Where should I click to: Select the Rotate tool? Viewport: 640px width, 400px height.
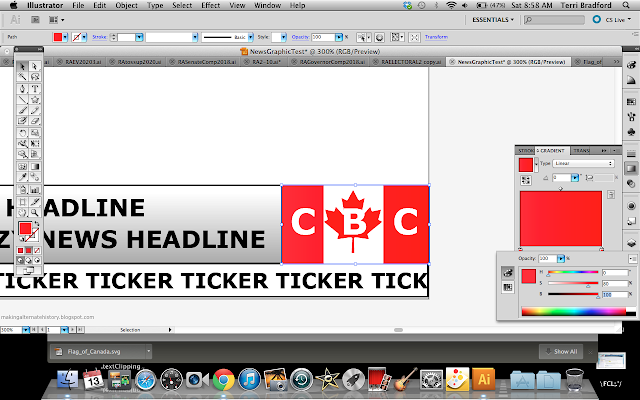(x=22, y=133)
